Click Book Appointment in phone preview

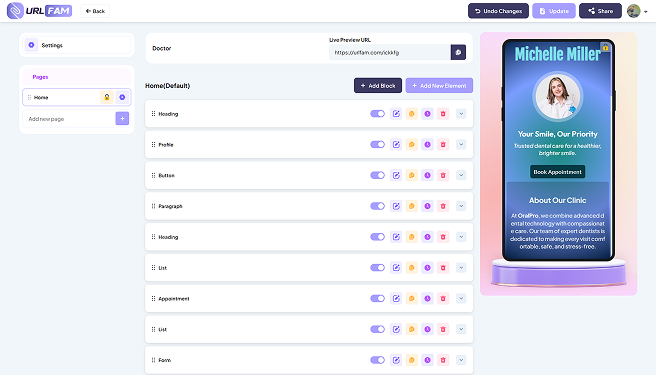click(557, 172)
